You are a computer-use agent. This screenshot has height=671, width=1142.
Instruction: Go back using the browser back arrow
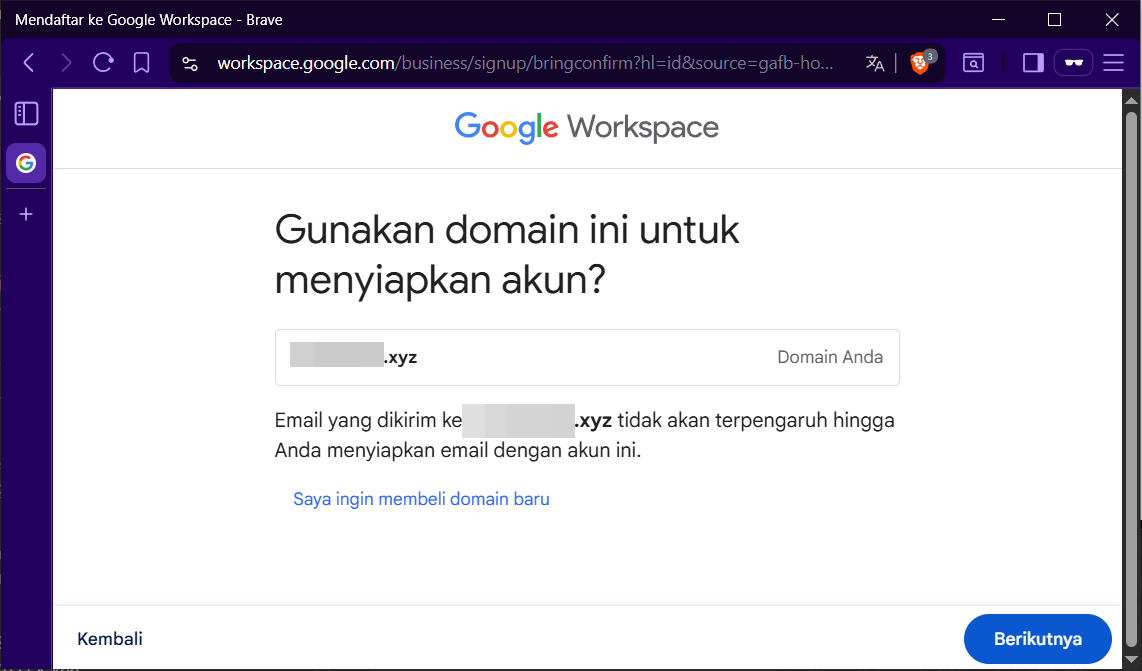(x=29, y=63)
